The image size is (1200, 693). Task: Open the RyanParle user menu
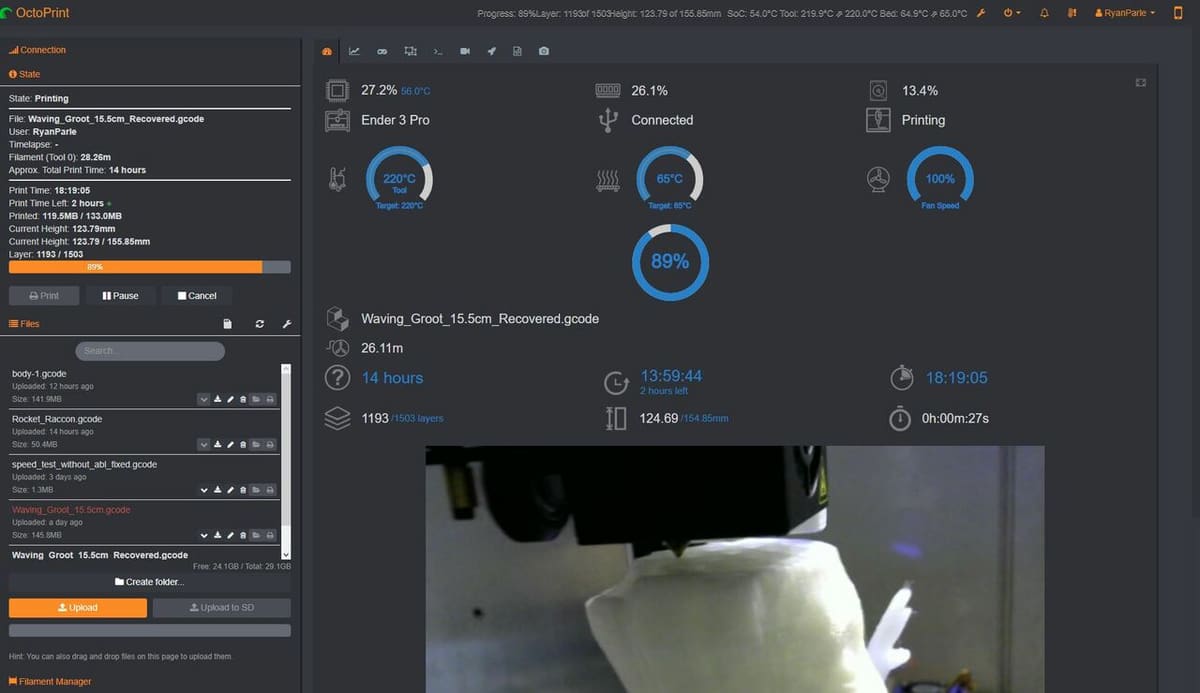pos(1125,13)
